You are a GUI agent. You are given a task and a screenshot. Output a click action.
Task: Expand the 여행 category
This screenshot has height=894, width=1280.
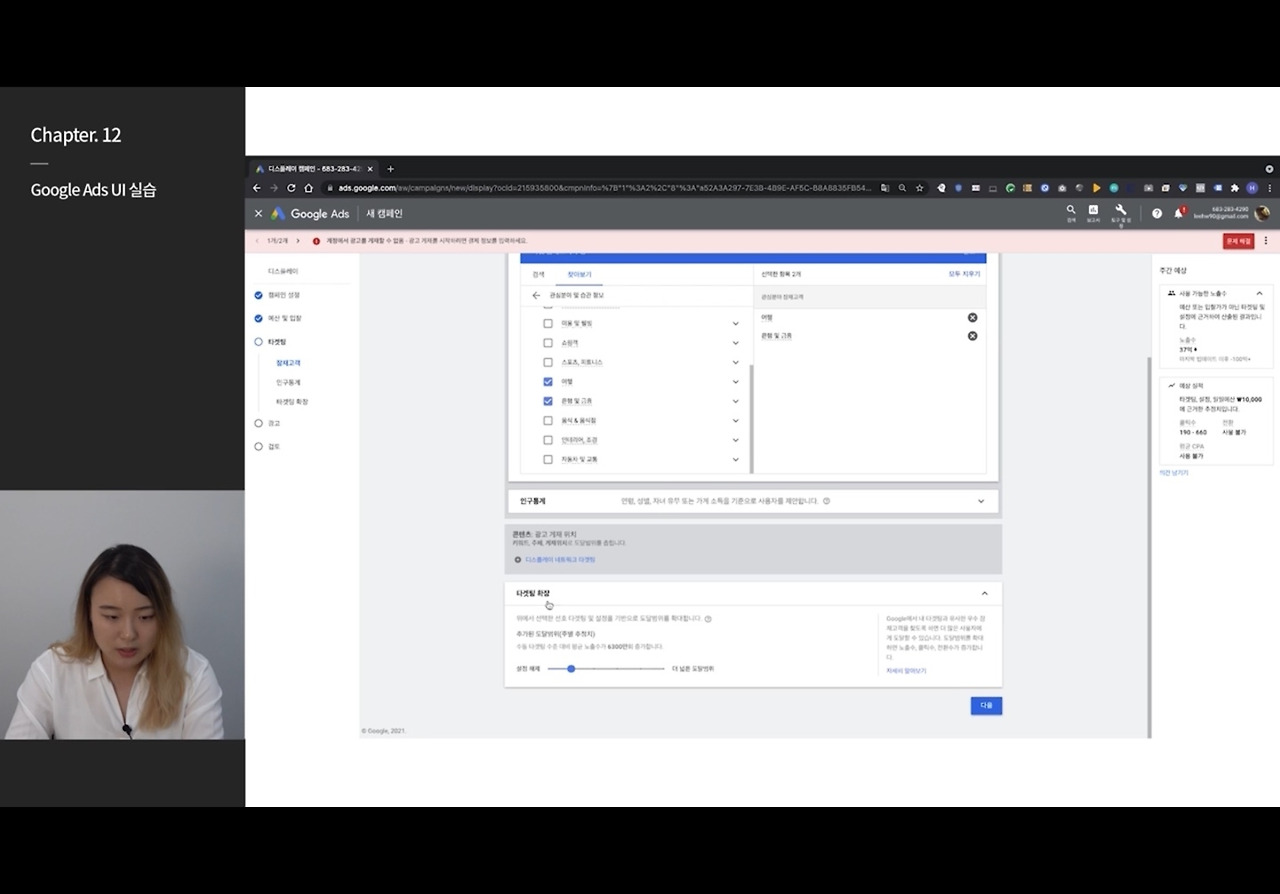point(736,382)
